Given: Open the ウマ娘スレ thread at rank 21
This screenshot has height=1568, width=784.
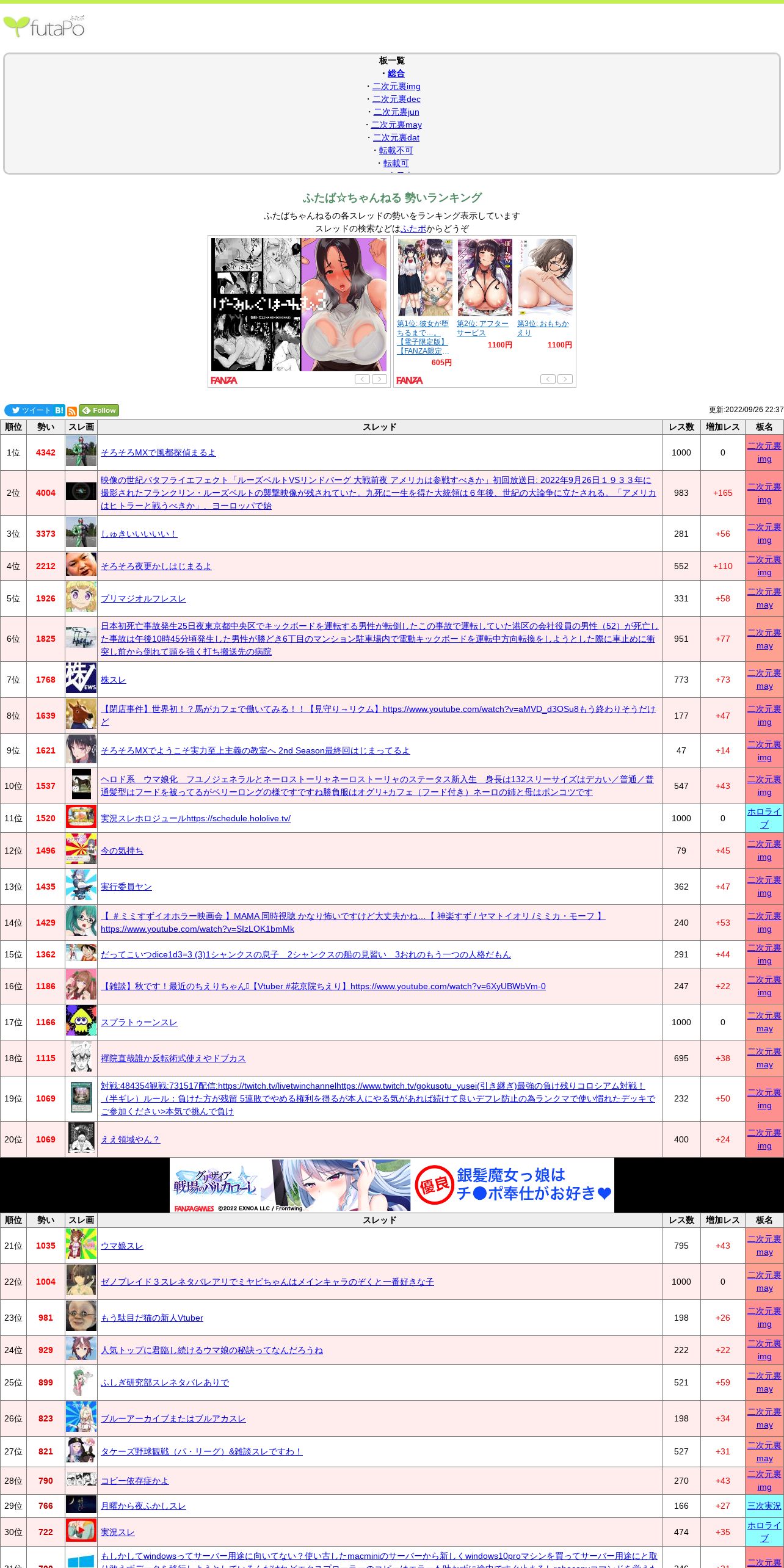Looking at the screenshot, I should click(x=122, y=1246).
